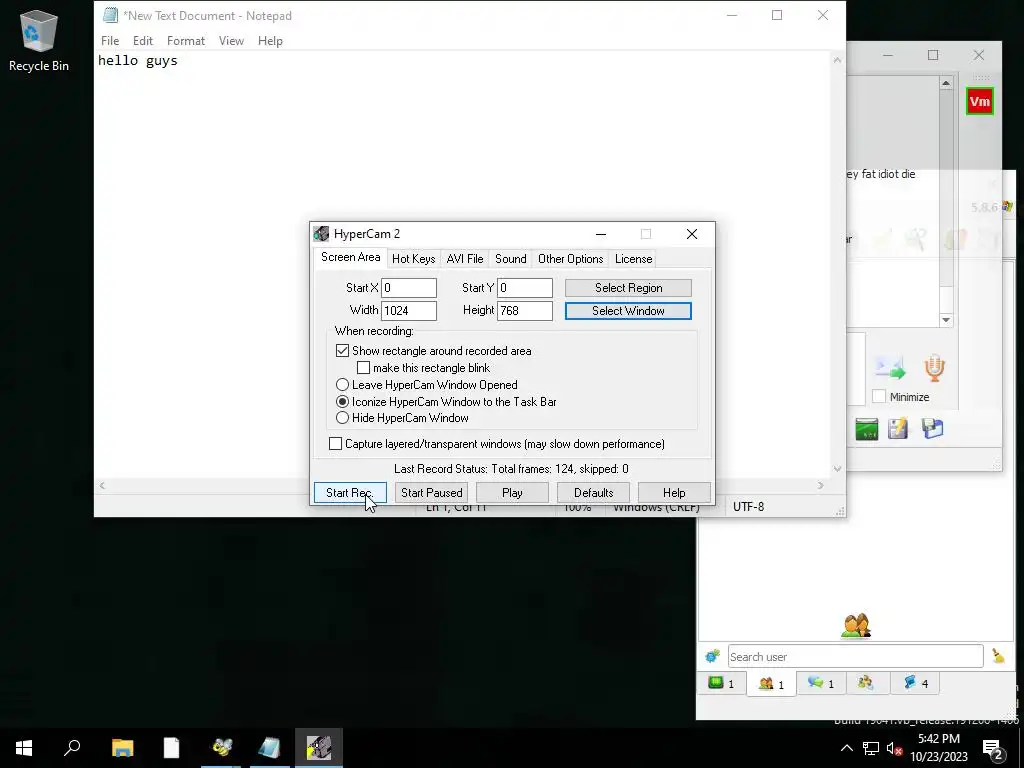Select the blue flag tab showing 4

click(915, 683)
